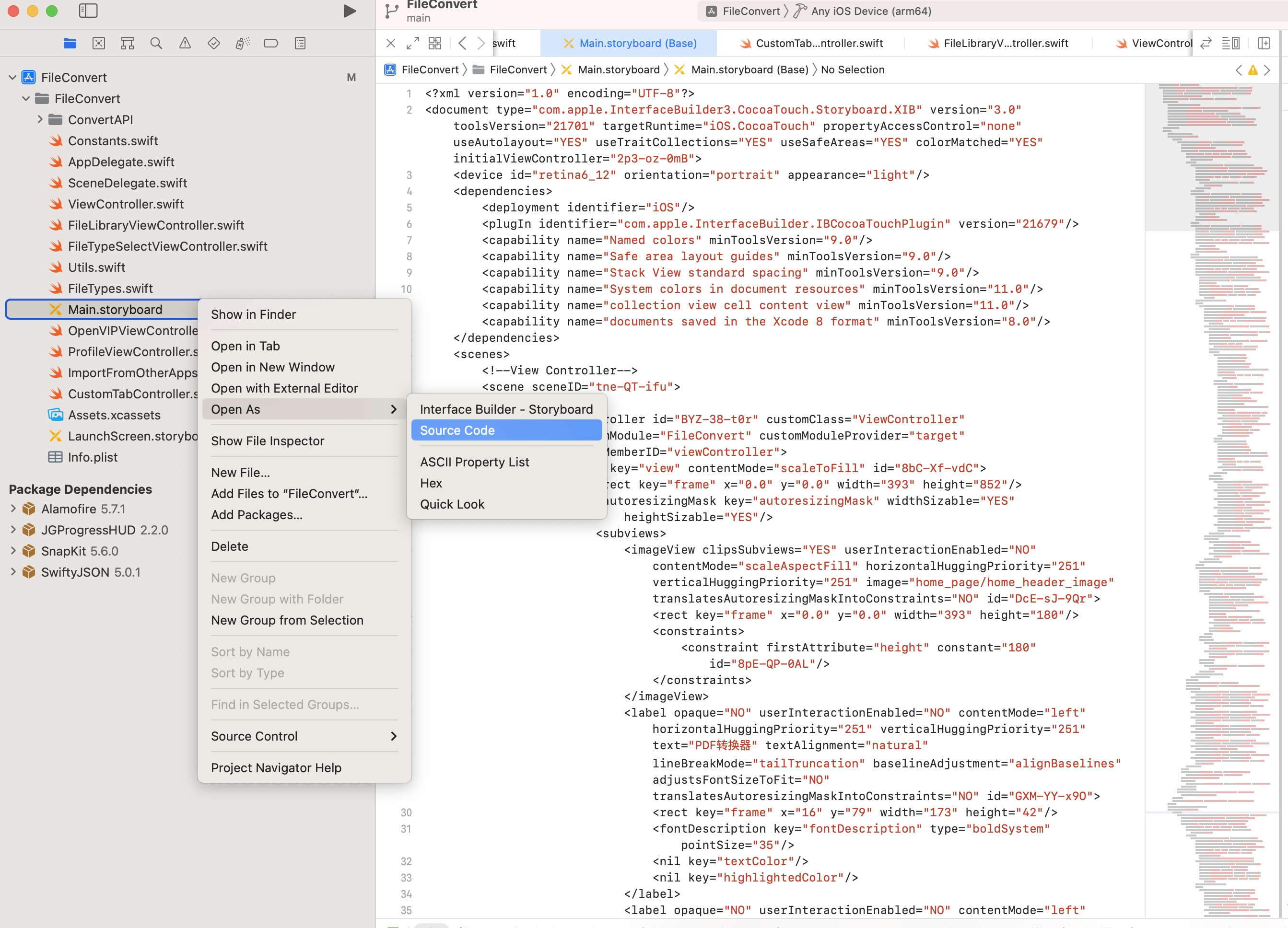Open Assets.xcassets in navigator
The image size is (1288, 928).
click(114, 415)
